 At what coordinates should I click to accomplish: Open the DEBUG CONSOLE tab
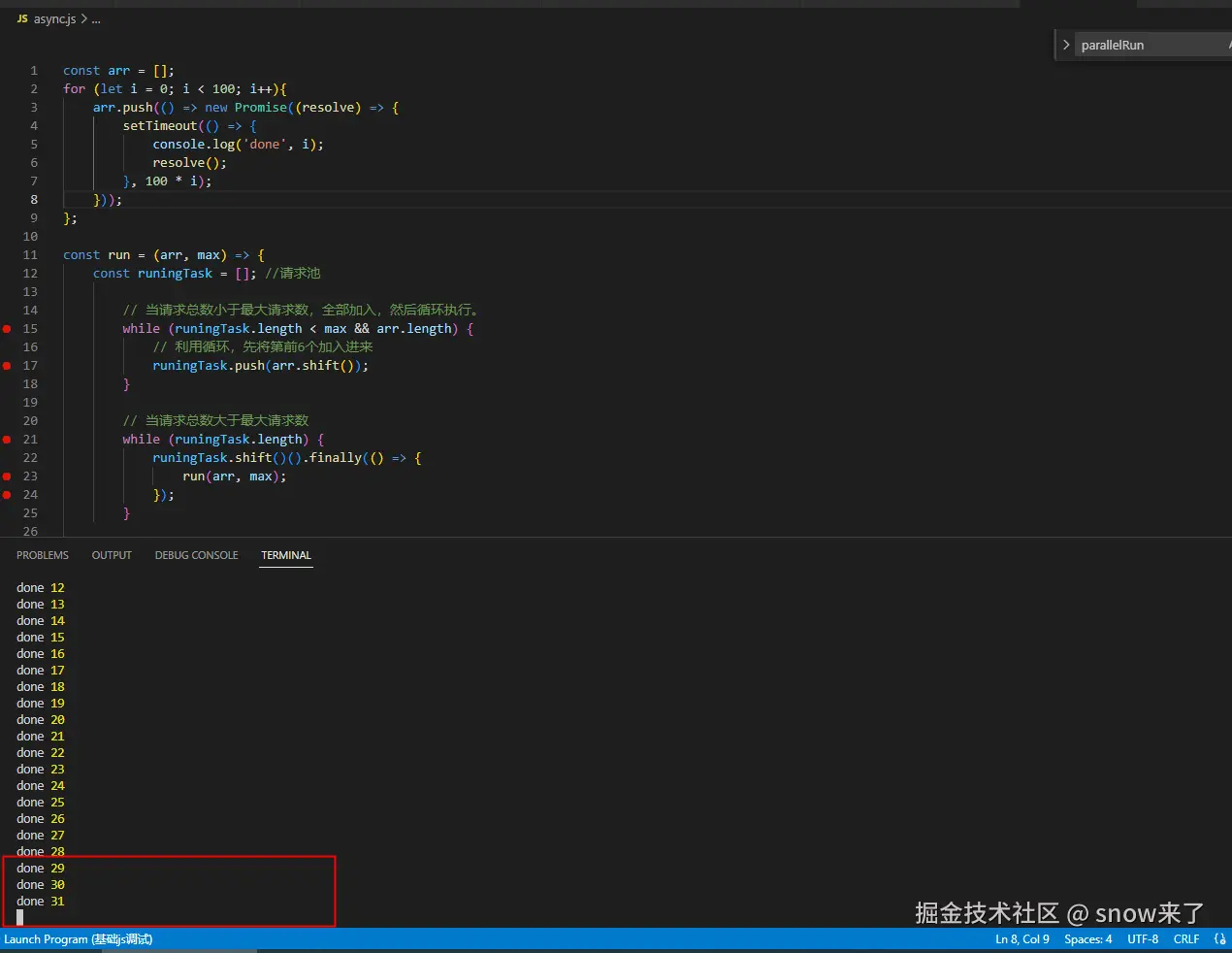196,555
